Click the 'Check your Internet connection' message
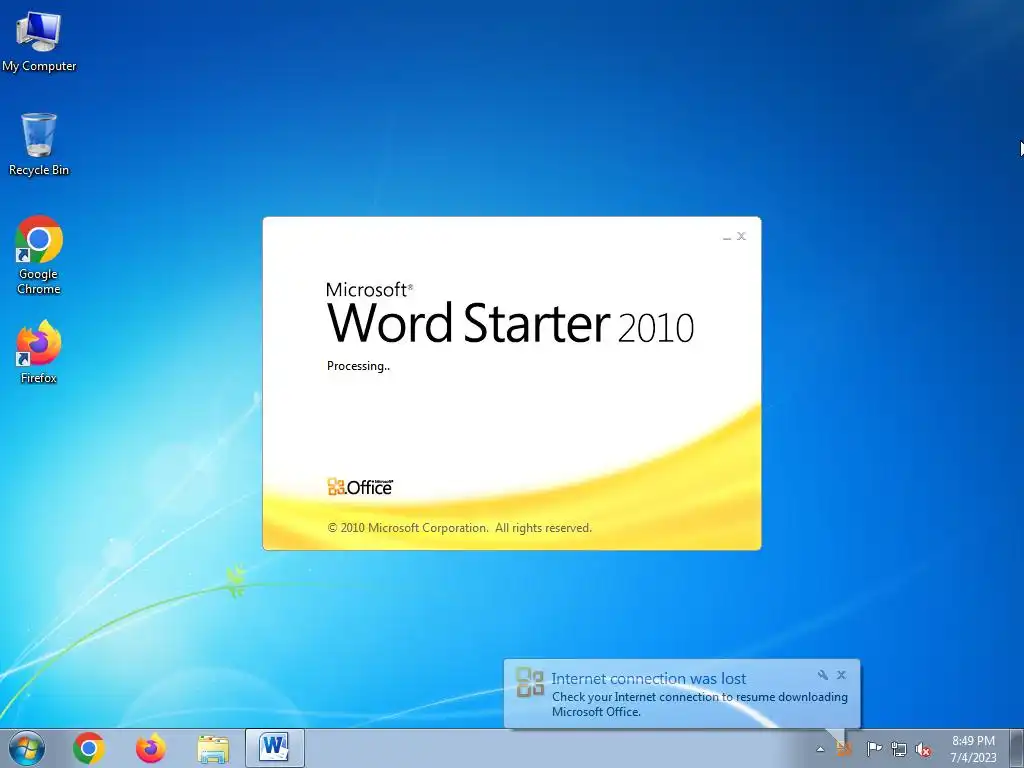The image size is (1024, 768). tap(699, 704)
